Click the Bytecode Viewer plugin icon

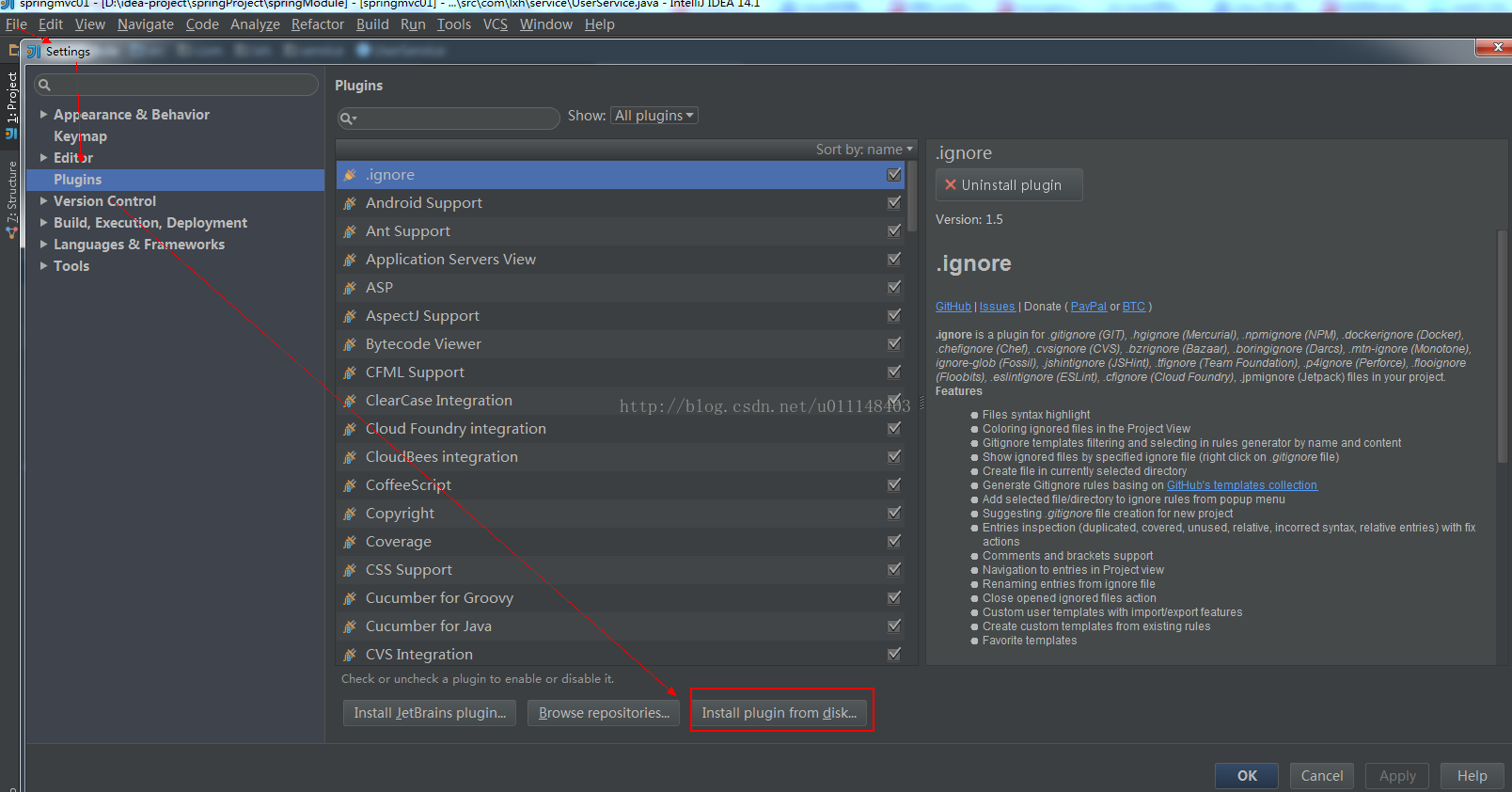[350, 344]
